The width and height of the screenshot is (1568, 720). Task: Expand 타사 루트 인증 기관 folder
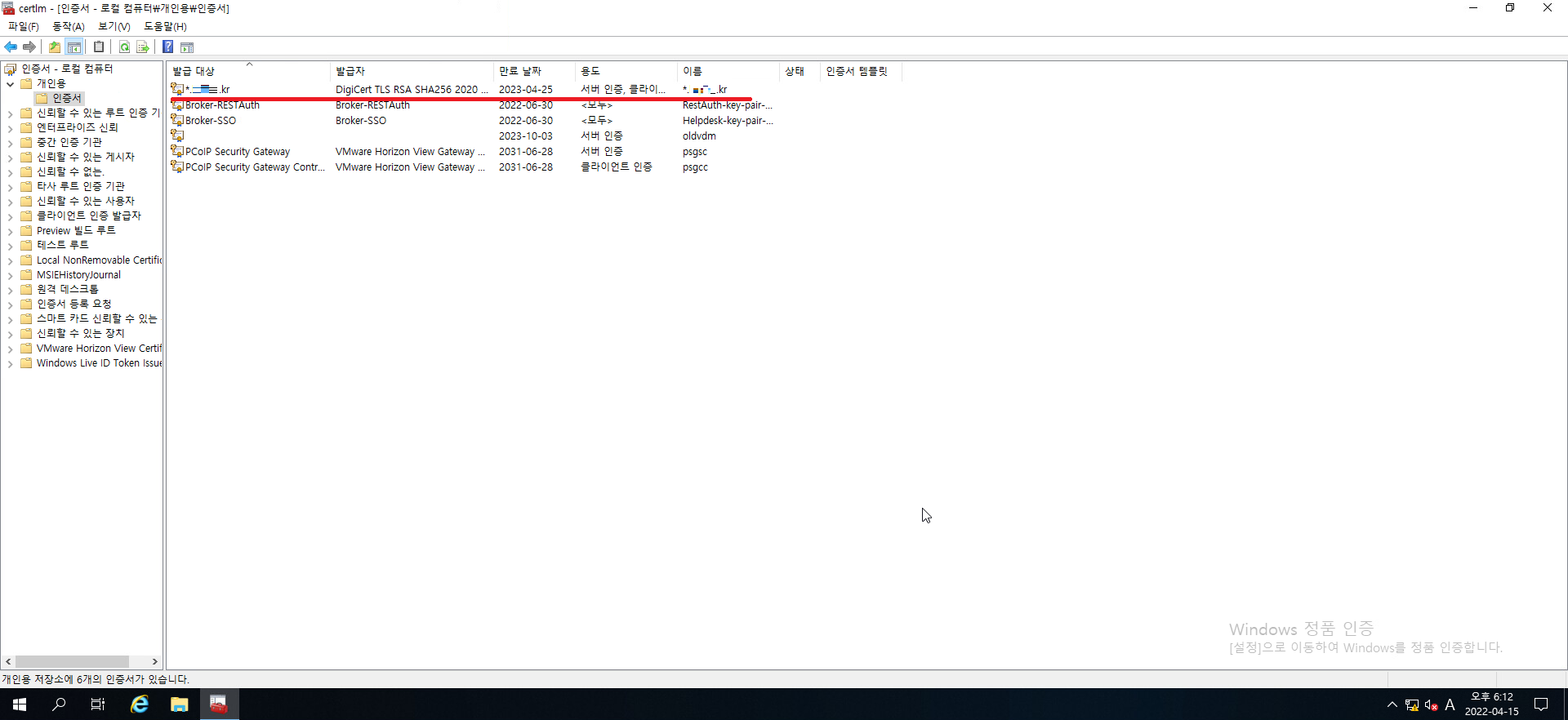click(10, 187)
